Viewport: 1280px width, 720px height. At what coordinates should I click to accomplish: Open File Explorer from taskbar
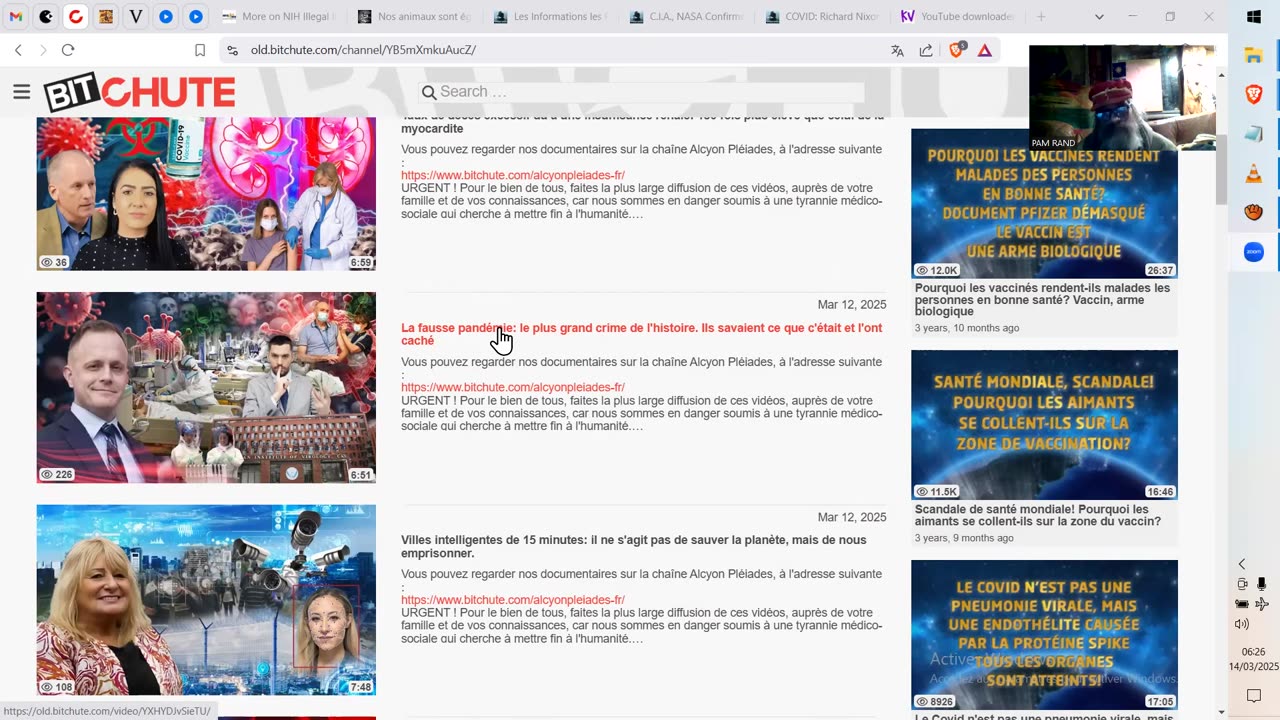[1254, 56]
